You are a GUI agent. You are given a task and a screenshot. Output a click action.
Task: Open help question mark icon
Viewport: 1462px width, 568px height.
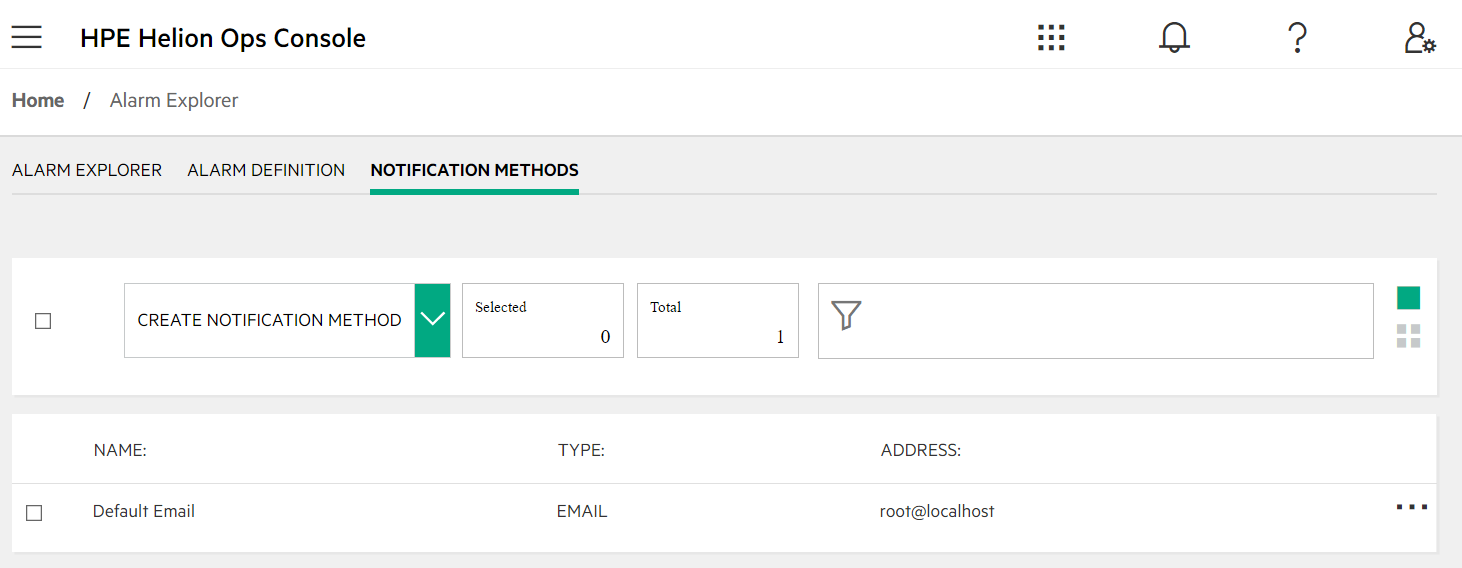point(1297,38)
